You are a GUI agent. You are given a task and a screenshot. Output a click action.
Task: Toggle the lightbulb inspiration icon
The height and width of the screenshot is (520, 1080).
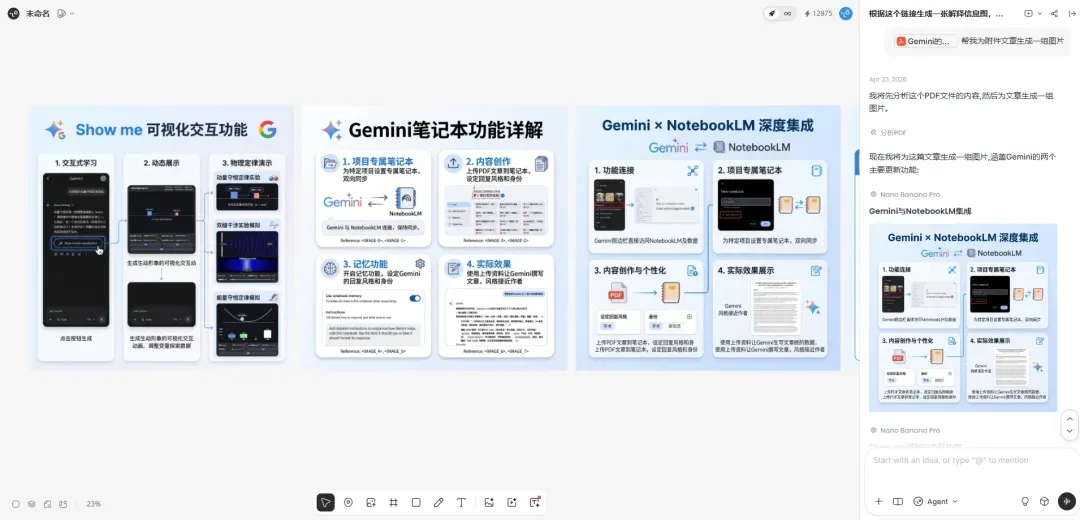[1025, 501]
